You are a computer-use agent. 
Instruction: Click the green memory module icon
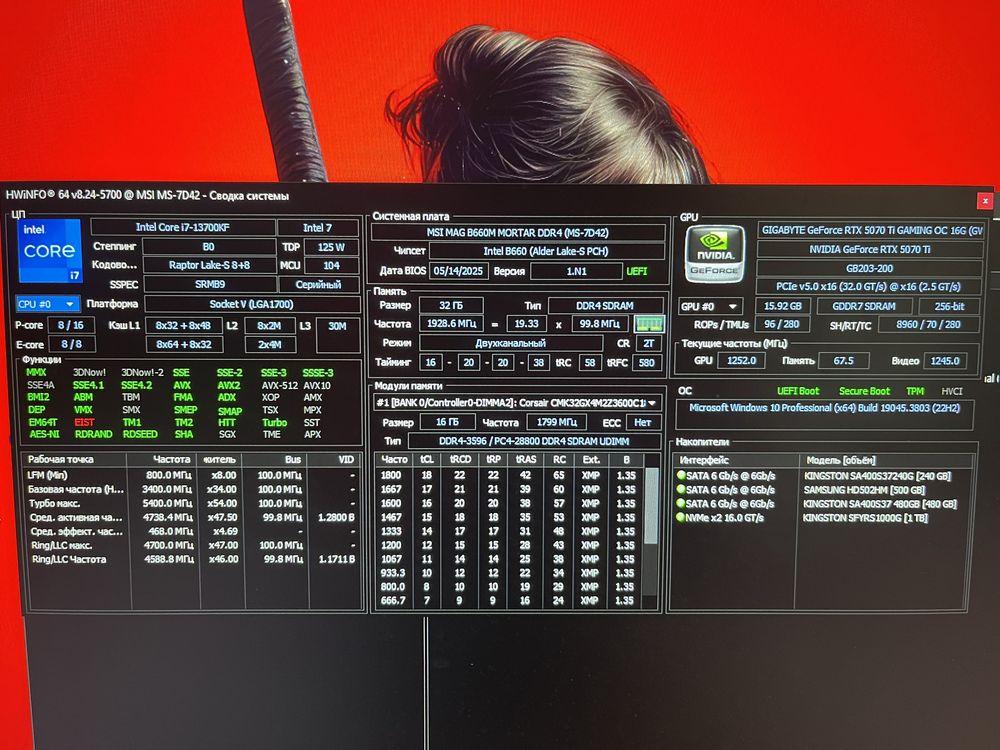pyautogui.click(x=649, y=324)
